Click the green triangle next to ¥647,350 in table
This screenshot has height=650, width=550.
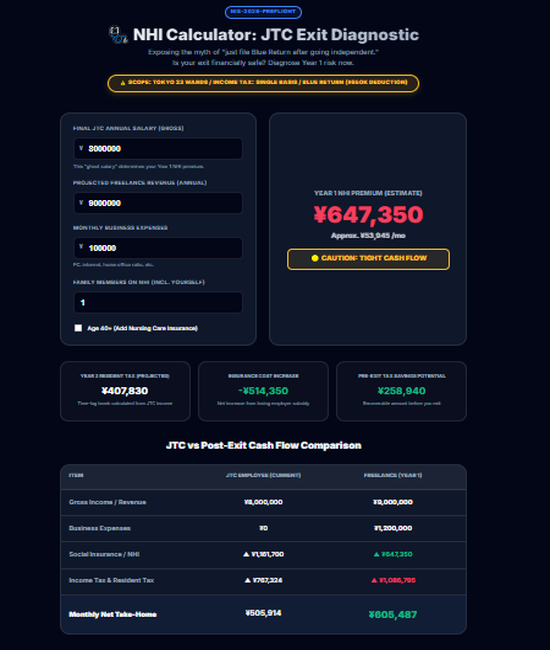pos(376,554)
